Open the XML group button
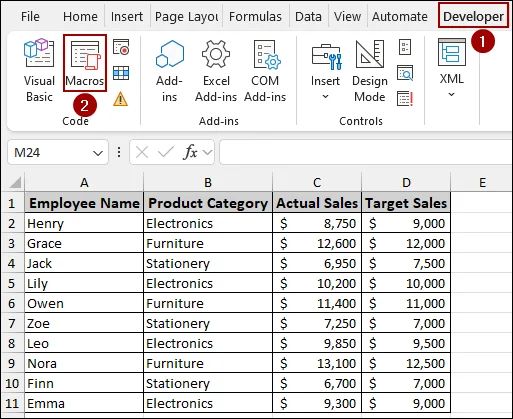Image resolution: width=513 pixels, height=419 pixels. point(452,68)
